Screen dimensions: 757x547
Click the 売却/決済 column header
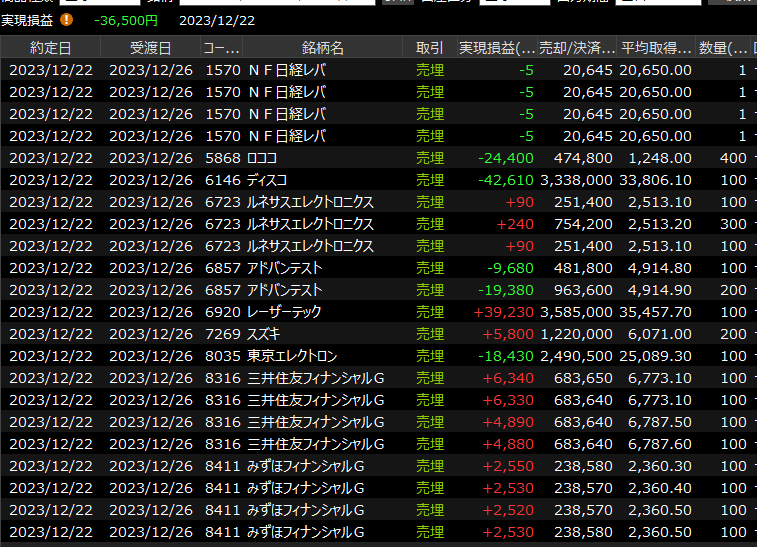click(576, 48)
